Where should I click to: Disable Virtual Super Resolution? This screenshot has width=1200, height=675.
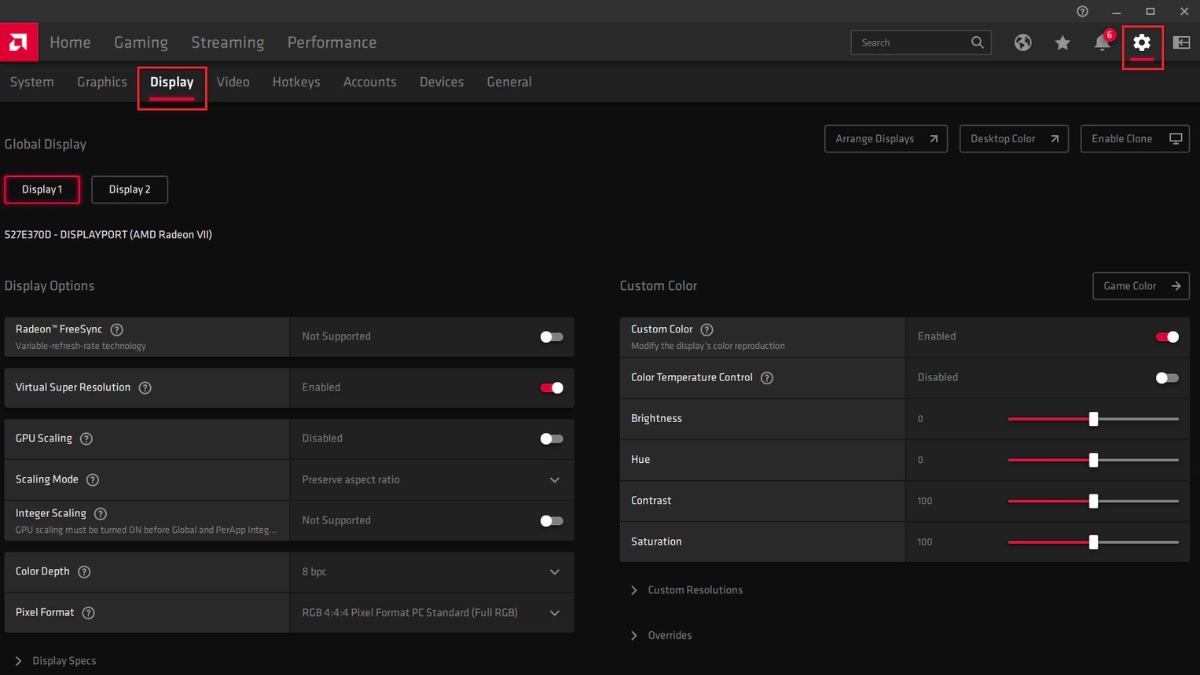click(x=552, y=388)
